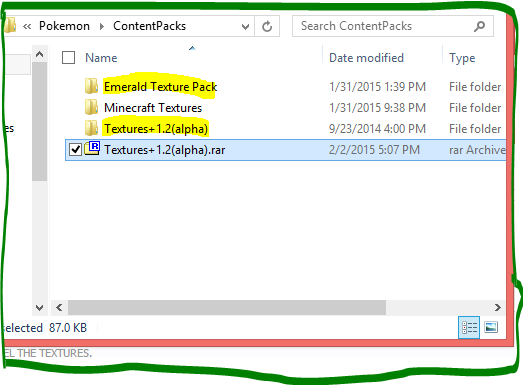Image resolution: width=523 pixels, height=385 pixels.
Task: Click the vertical scrollbar thumb in the navigation pane
Action: [39, 122]
